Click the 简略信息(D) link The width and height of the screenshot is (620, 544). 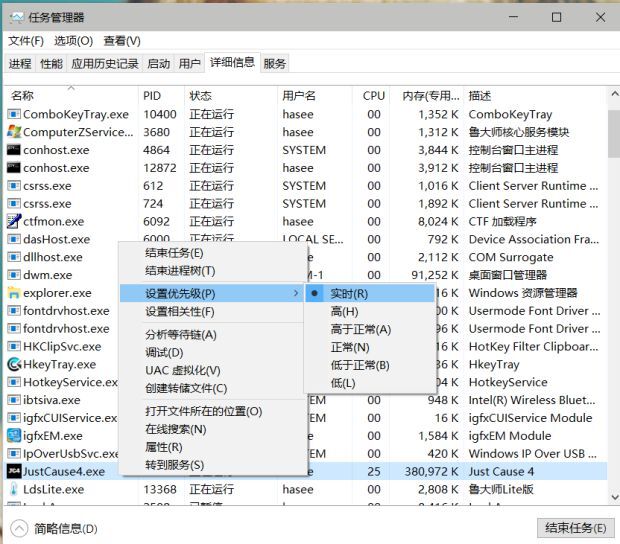[66, 528]
